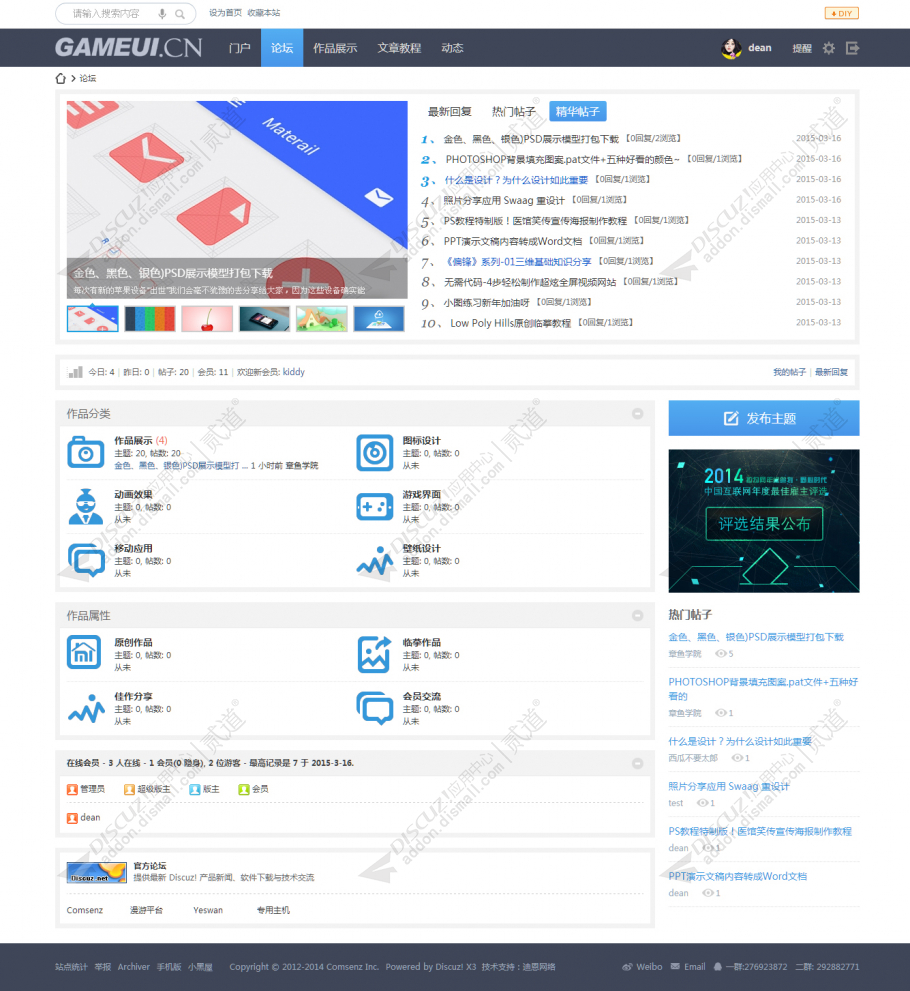The width and height of the screenshot is (910, 991).
Task: Select the first slideshow thumbnail
Action: pos(93,319)
